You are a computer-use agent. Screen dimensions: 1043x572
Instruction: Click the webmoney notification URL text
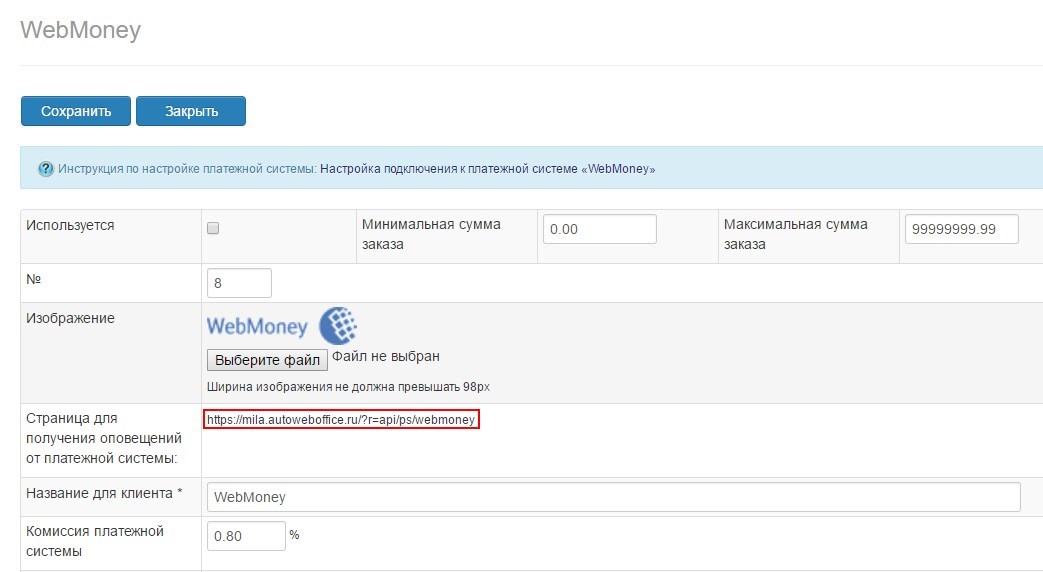341,420
